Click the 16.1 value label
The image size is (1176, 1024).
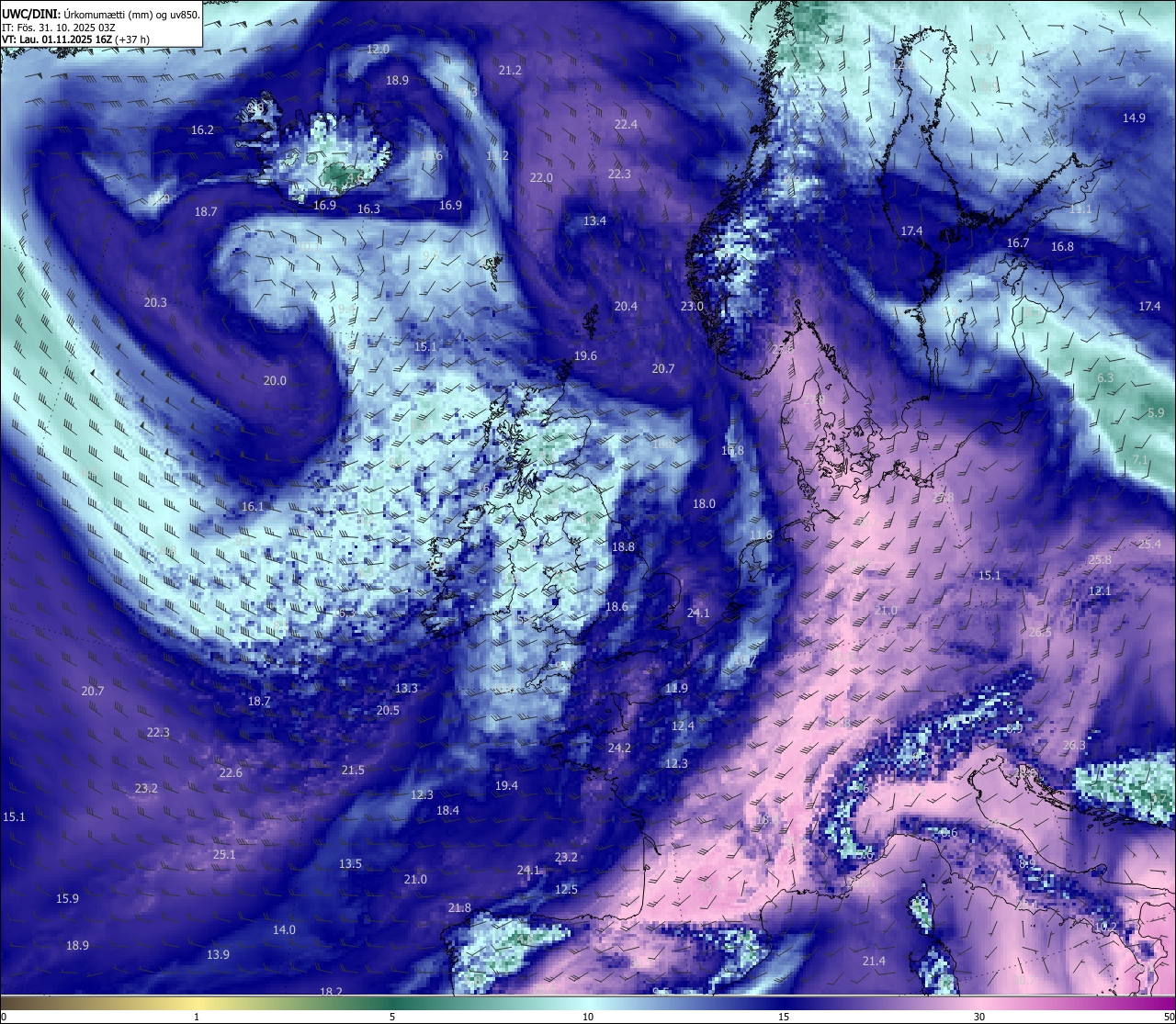253,506
